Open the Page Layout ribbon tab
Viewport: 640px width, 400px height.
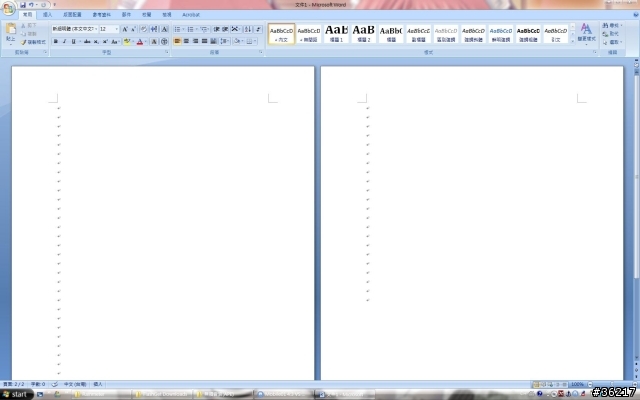(72, 15)
